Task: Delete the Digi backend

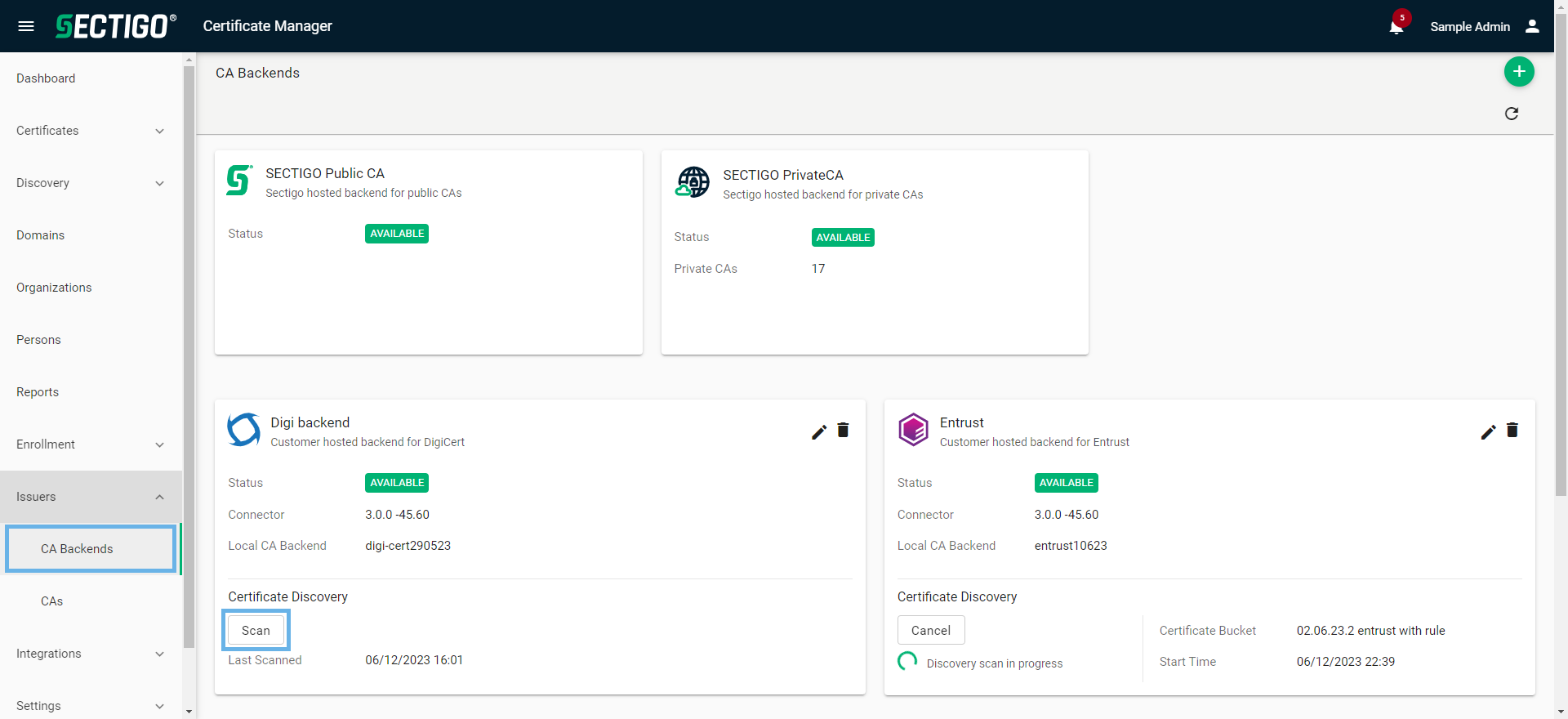Action: [x=844, y=431]
